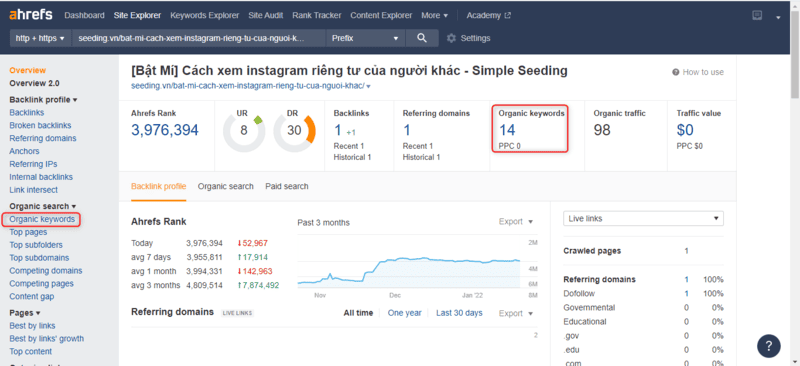
Task: Open Anchors in sidebar
Action: pyautogui.click(x=24, y=151)
